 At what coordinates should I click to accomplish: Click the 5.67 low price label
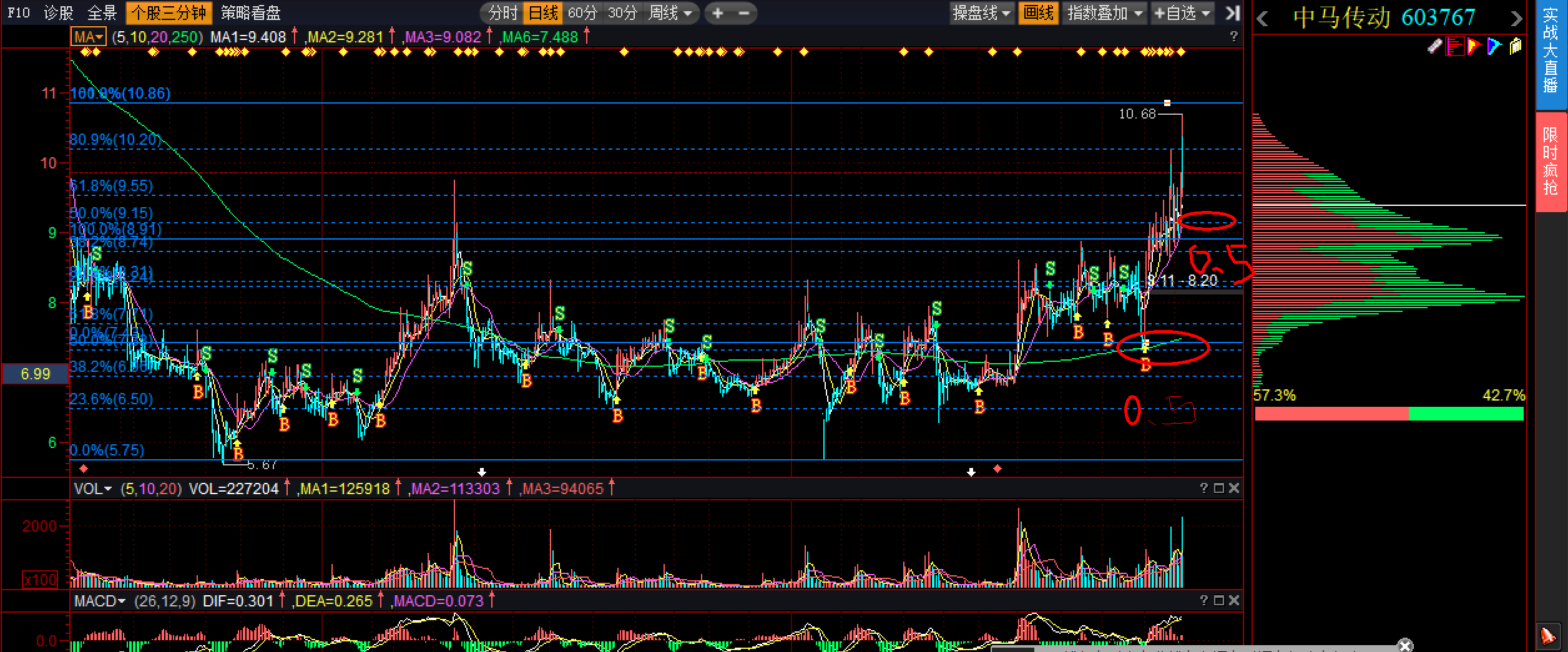coord(262,465)
